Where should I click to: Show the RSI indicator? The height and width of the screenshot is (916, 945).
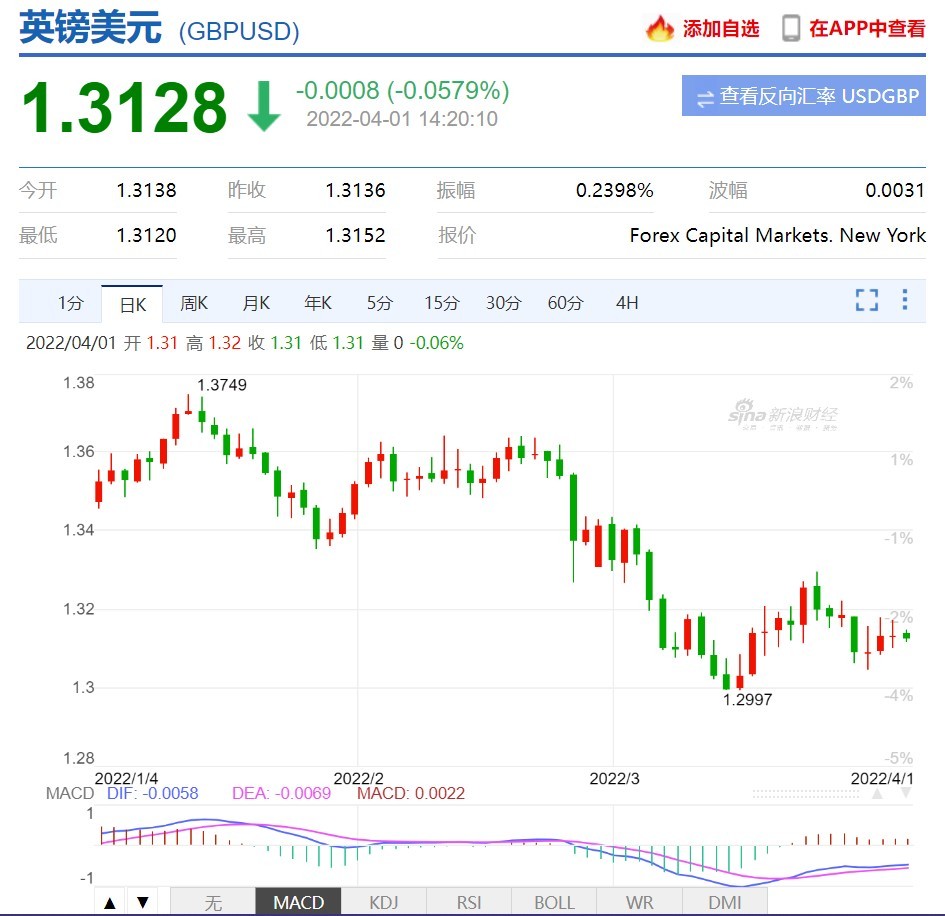pyautogui.click(x=469, y=902)
